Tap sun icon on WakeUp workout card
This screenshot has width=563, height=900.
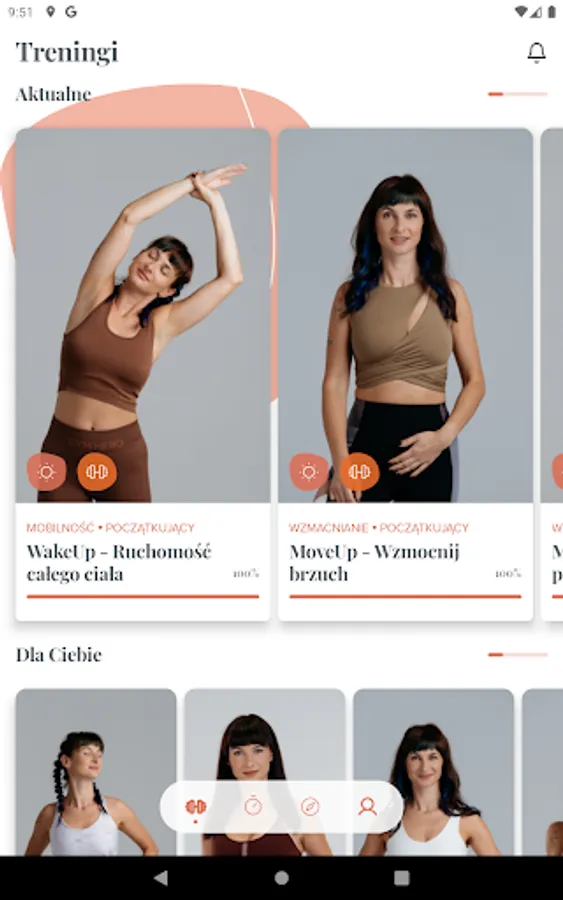pos(46,472)
